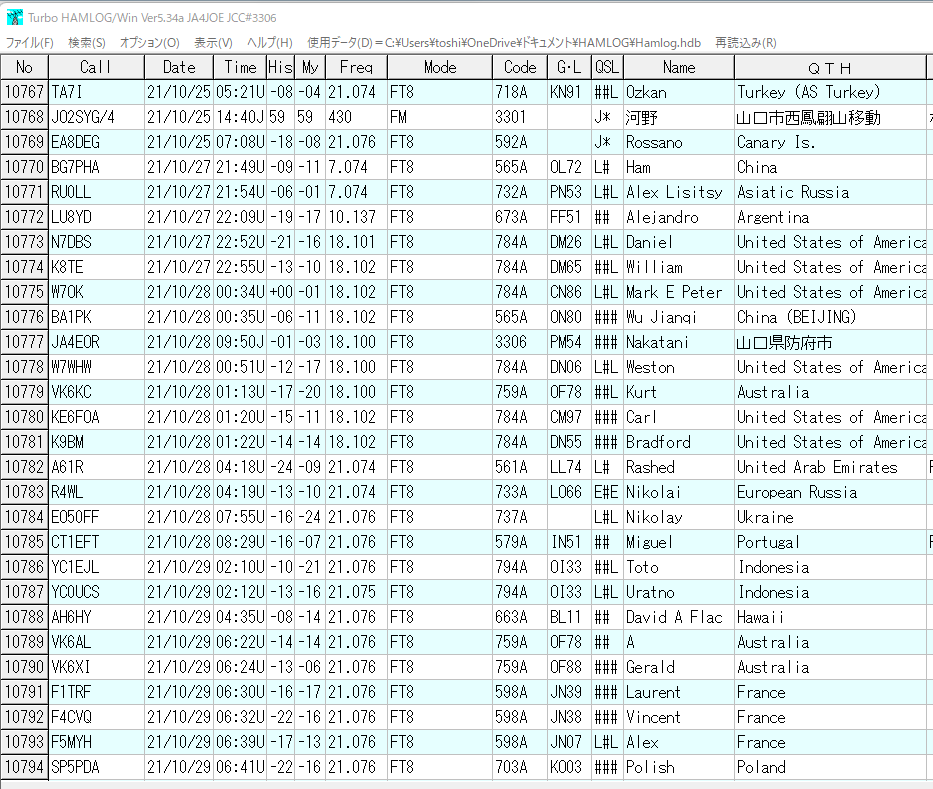Select call sign RU0LL cell
Image resolution: width=933 pixels, height=789 pixels.
[97, 192]
